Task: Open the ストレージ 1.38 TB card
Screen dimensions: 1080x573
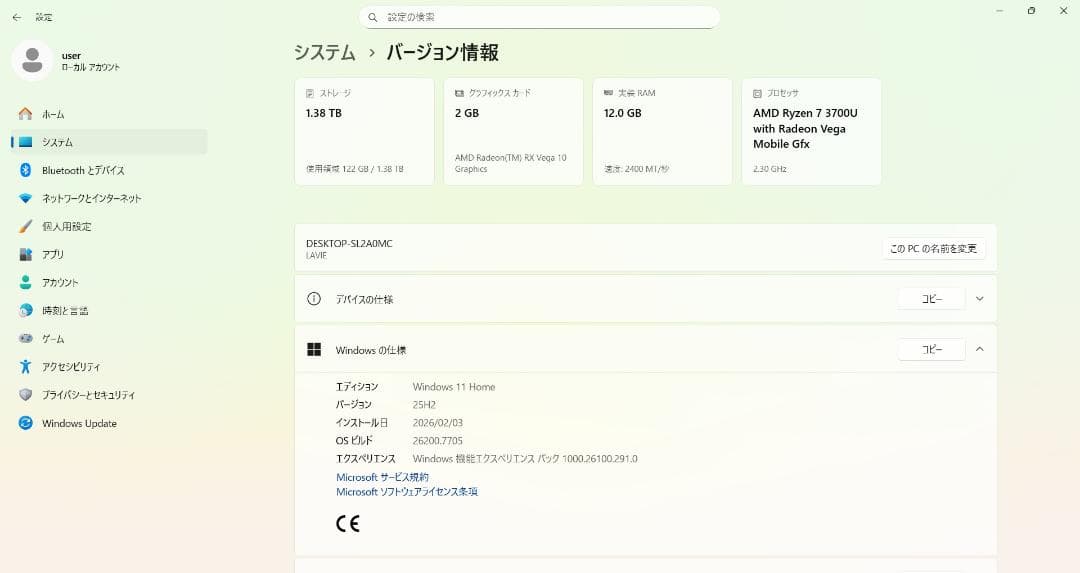Action: click(364, 131)
